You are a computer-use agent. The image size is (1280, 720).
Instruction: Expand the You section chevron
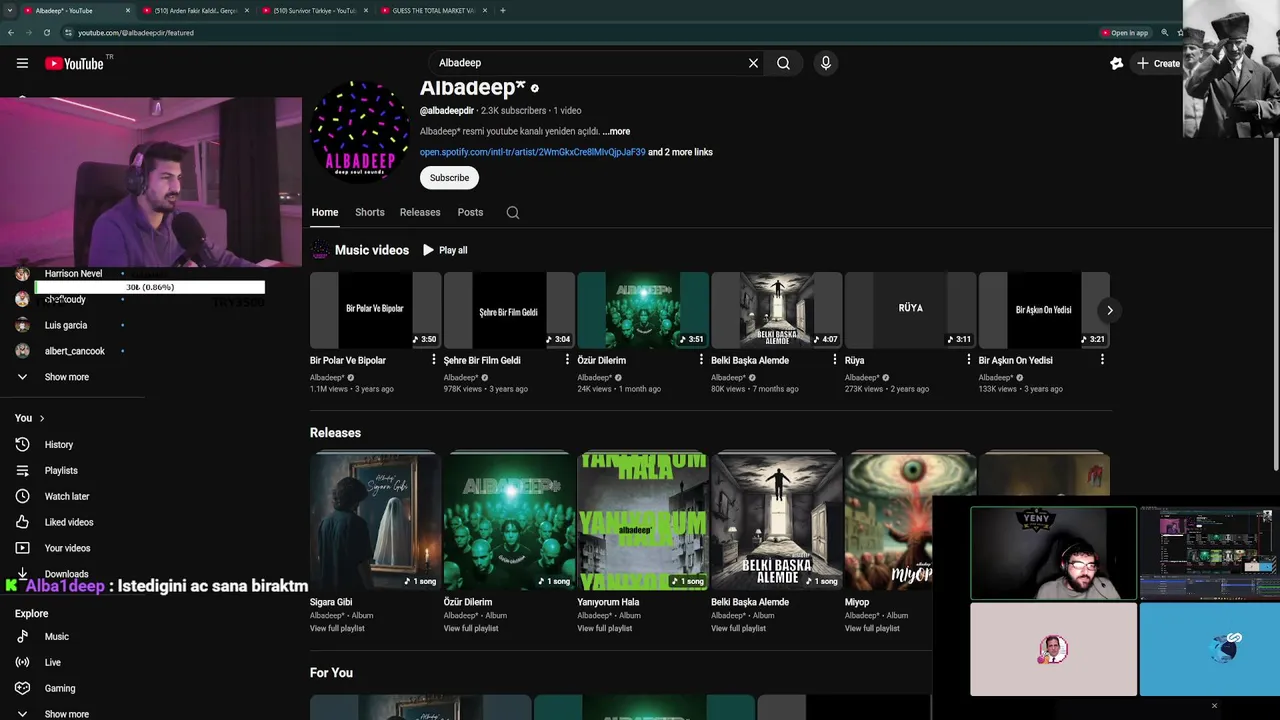(x=41, y=418)
